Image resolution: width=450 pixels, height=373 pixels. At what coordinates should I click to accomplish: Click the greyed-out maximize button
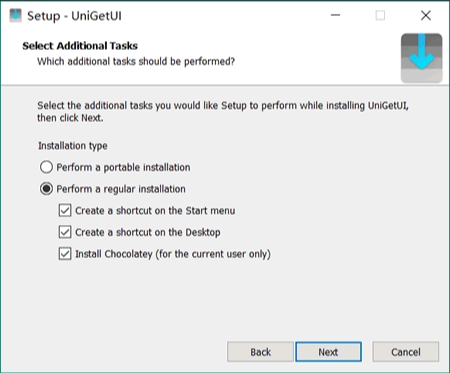[380, 15]
